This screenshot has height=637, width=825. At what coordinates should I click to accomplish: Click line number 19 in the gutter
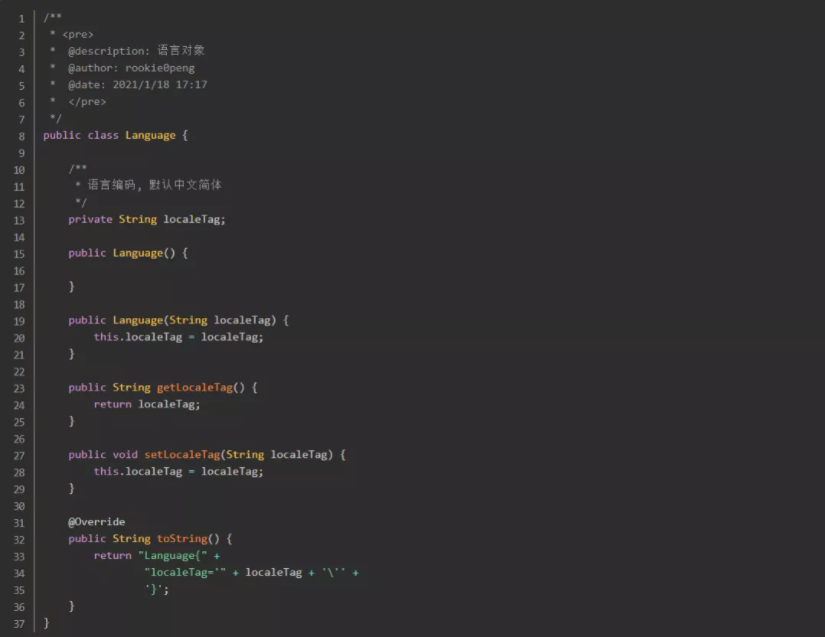19,321
